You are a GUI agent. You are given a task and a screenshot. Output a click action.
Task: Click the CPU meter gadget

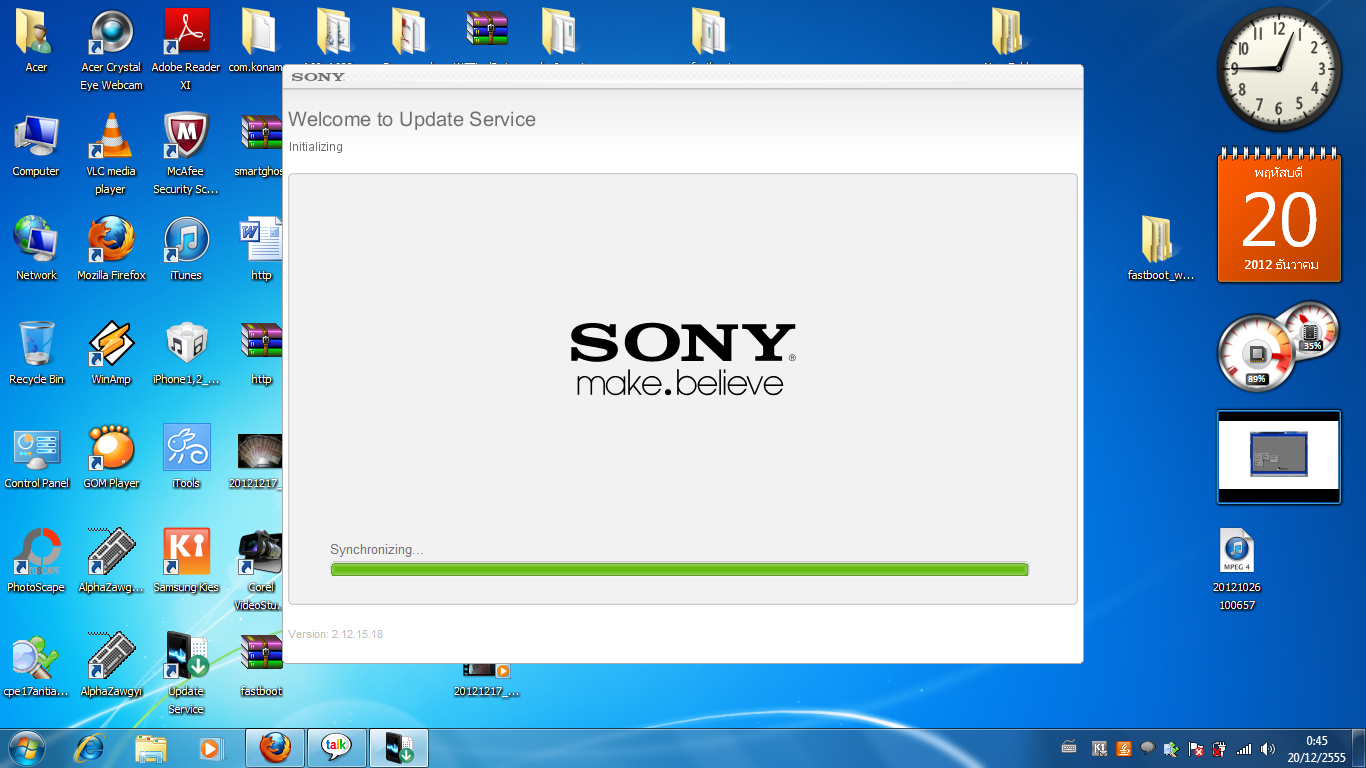click(1276, 347)
